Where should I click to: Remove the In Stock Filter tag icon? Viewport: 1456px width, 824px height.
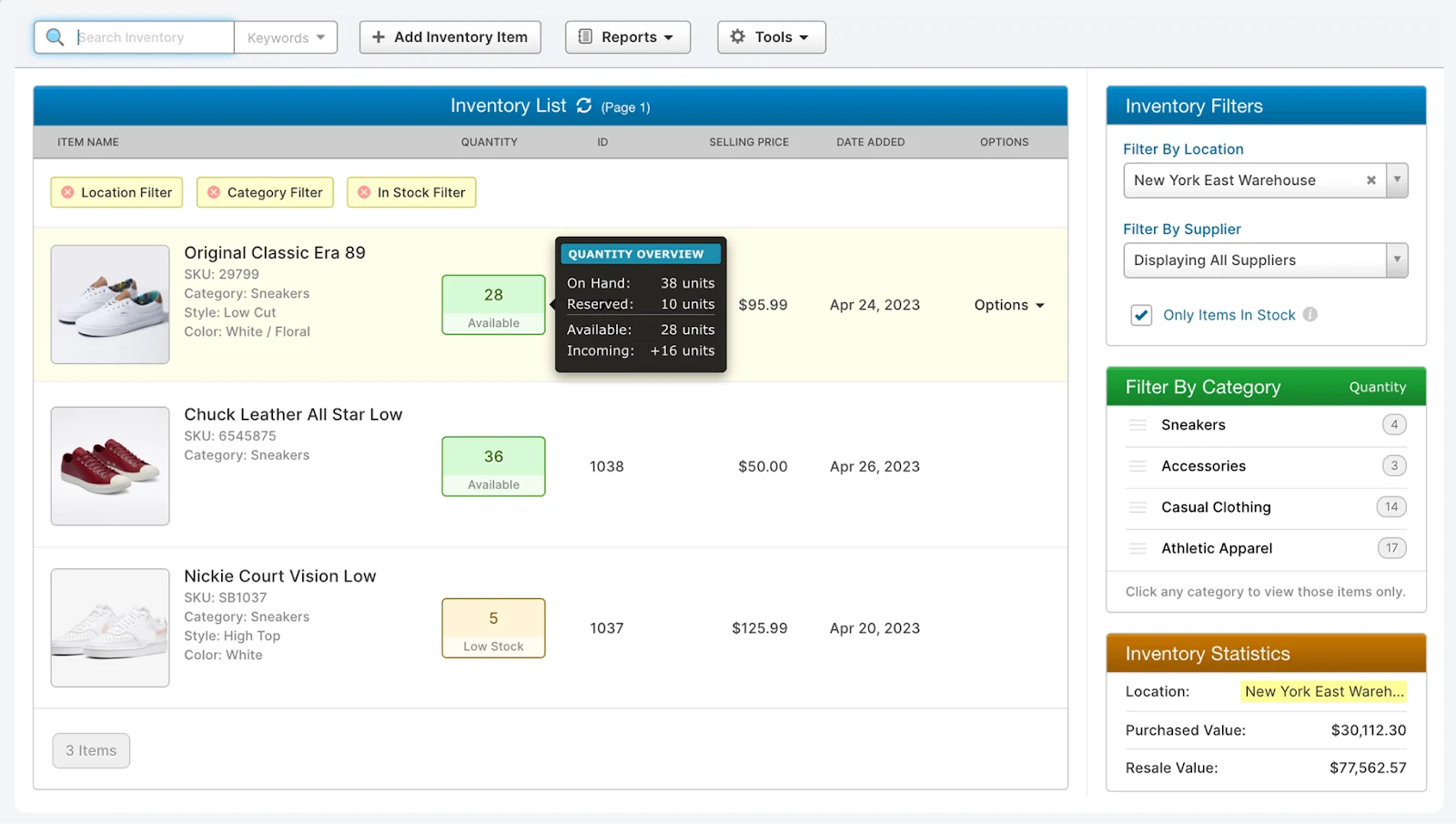[364, 192]
